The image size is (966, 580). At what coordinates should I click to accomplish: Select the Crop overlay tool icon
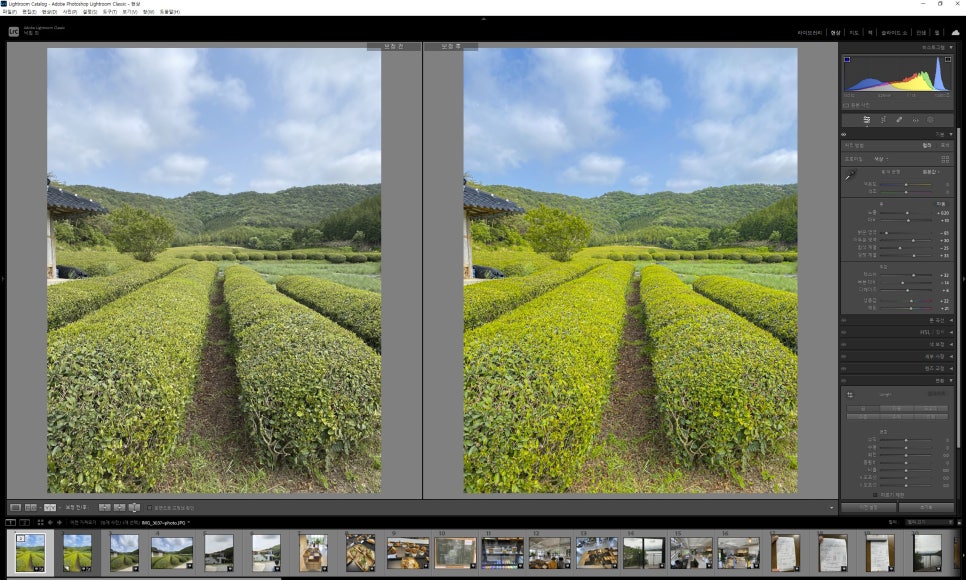pyautogui.click(x=882, y=120)
